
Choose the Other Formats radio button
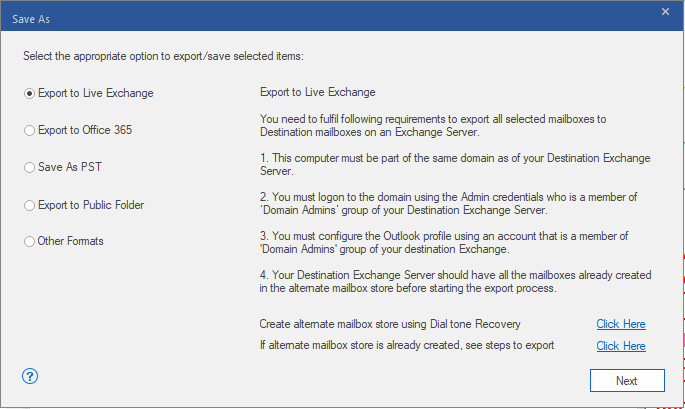pos(30,241)
